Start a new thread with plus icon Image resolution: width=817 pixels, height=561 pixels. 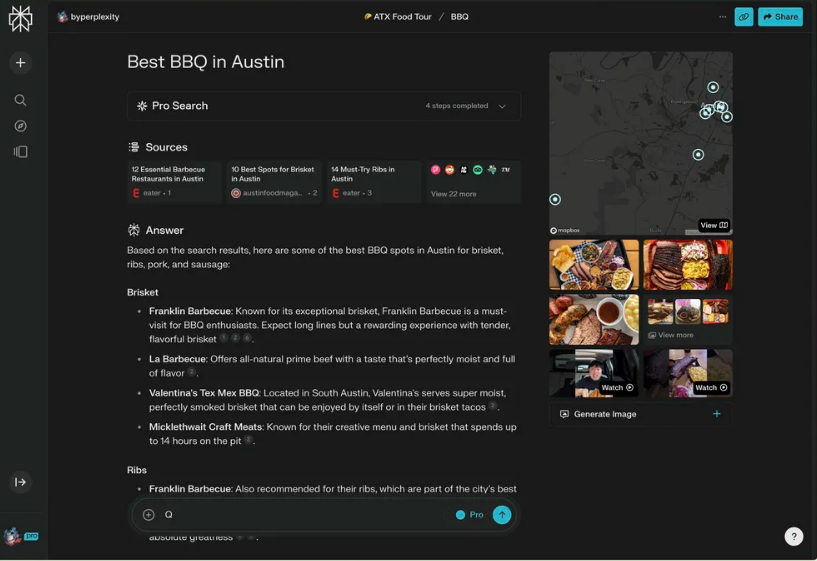click(x=20, y=63)
